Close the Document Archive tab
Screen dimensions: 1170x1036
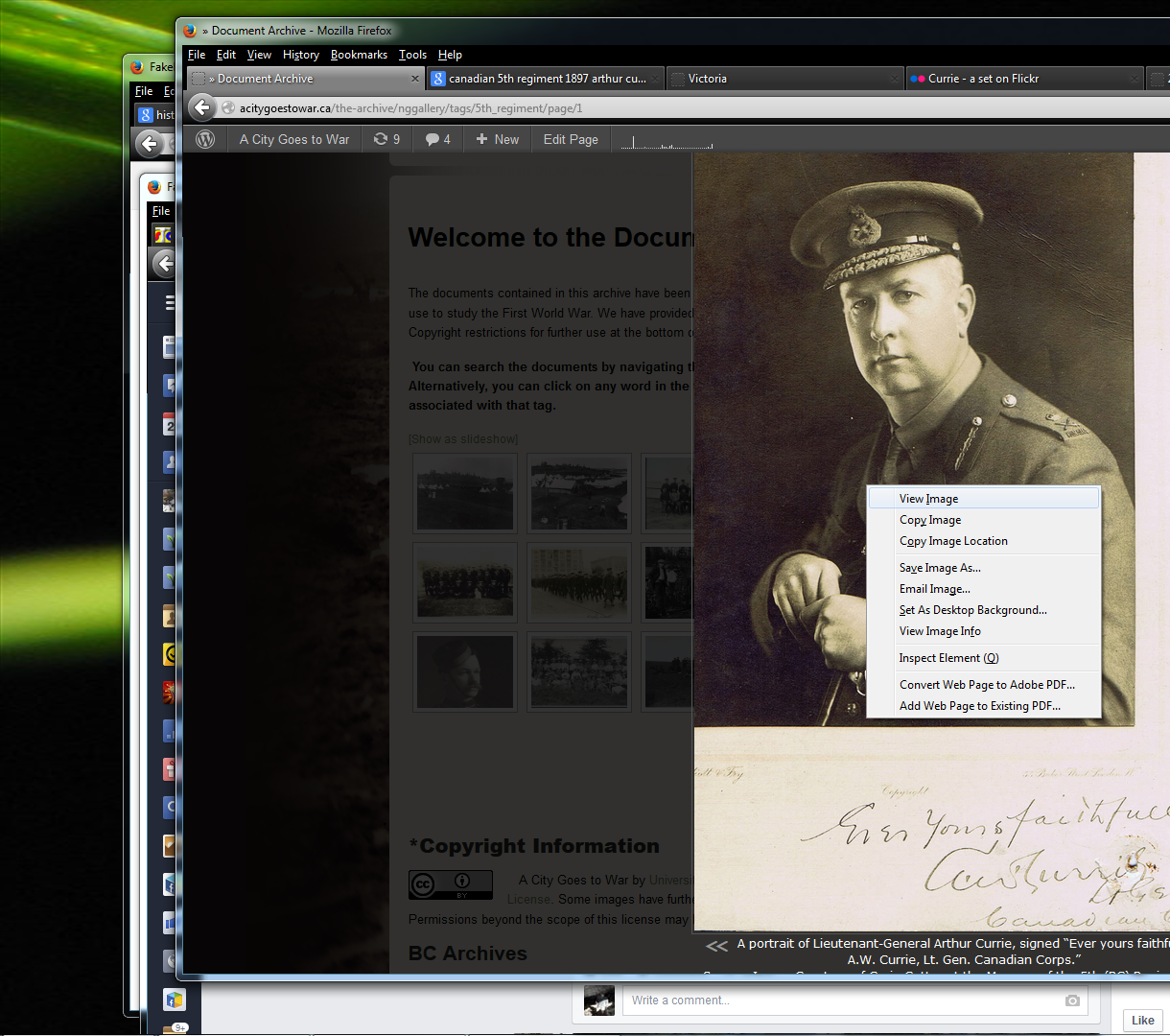coord(415,79)
